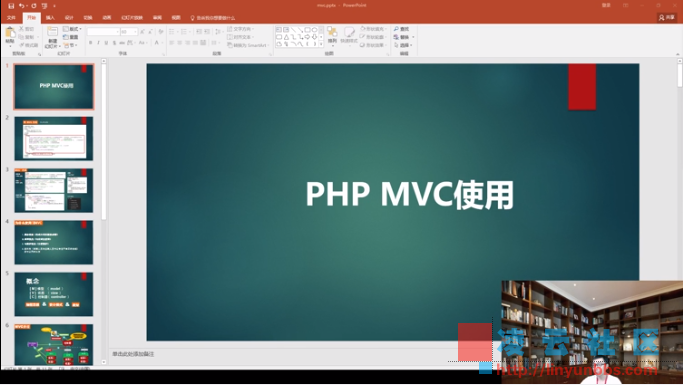Switch to the 切换 (Transitions) tab

pyautogui.click(x=88, y=18)
